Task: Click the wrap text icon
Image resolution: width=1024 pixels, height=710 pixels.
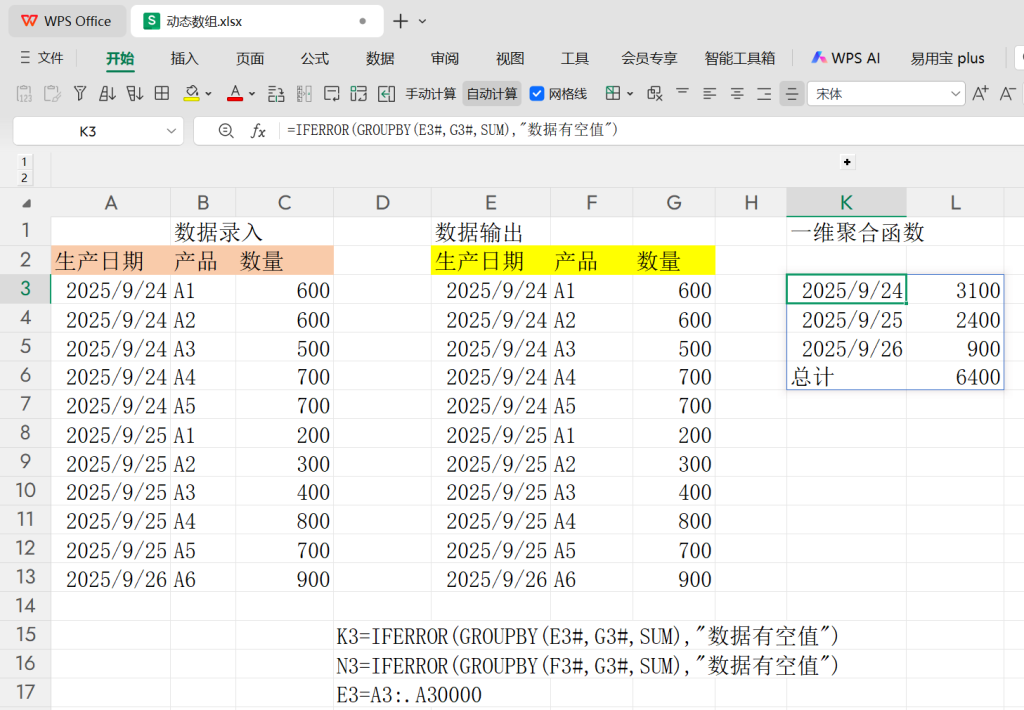Action: click(332, 94)
